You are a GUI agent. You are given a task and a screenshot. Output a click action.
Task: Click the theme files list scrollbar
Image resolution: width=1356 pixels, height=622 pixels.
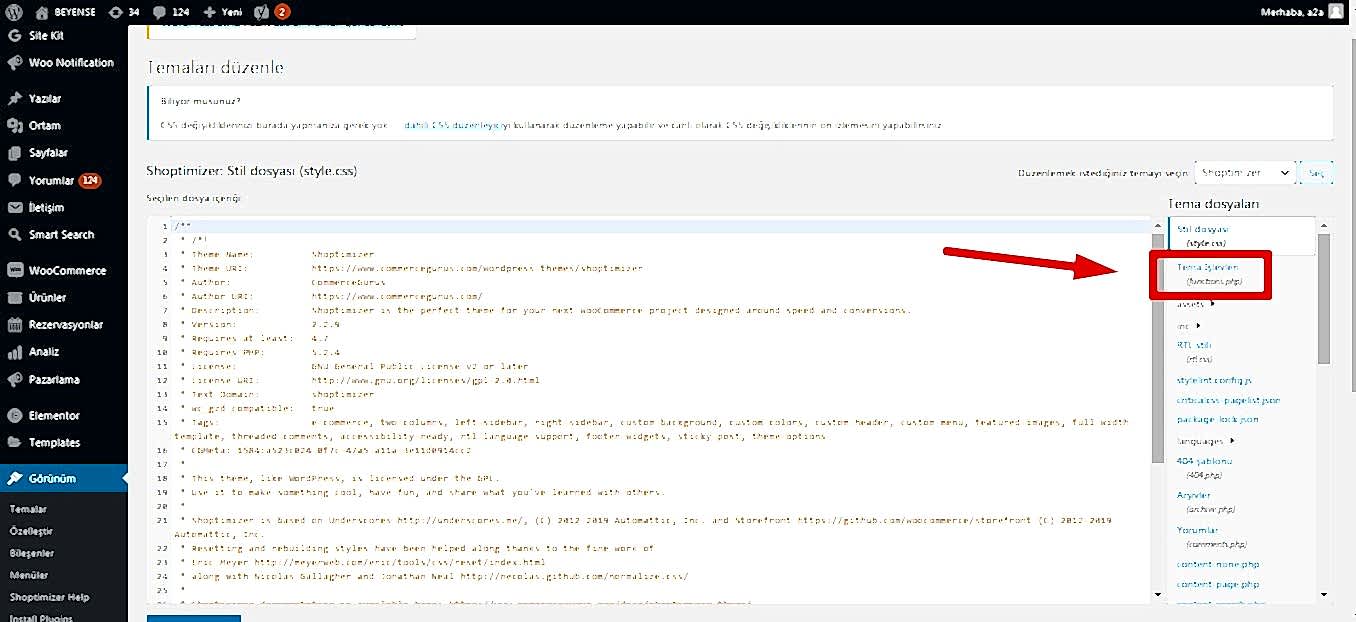[1324, 300]
